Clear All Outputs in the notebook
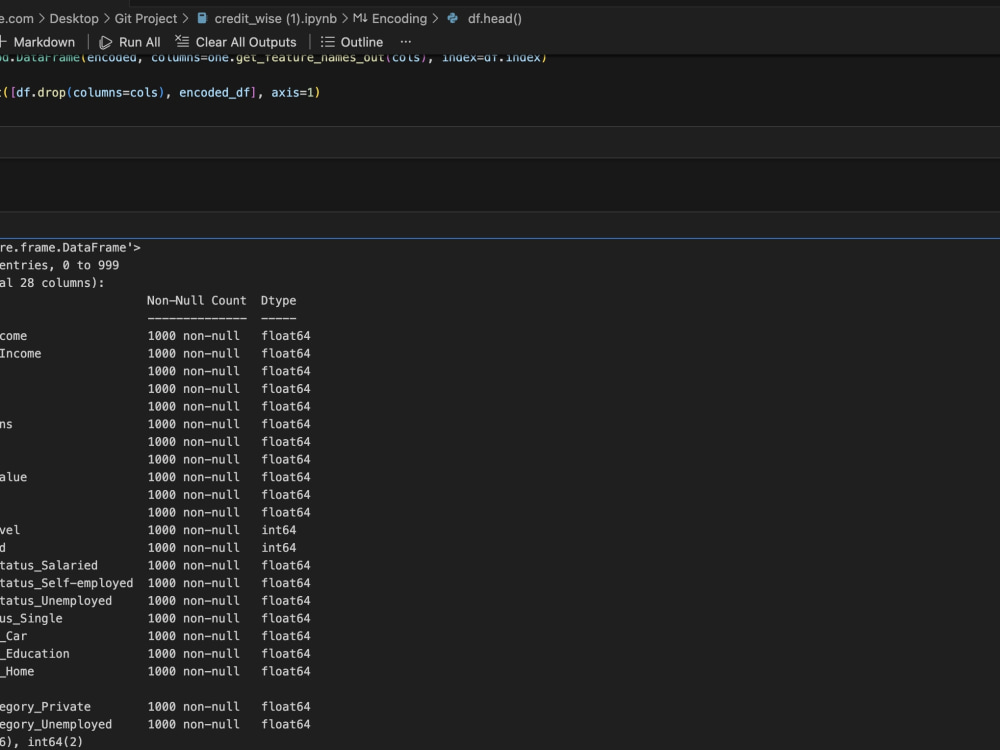The image size is (1000, 750). (x=236, y=42)
